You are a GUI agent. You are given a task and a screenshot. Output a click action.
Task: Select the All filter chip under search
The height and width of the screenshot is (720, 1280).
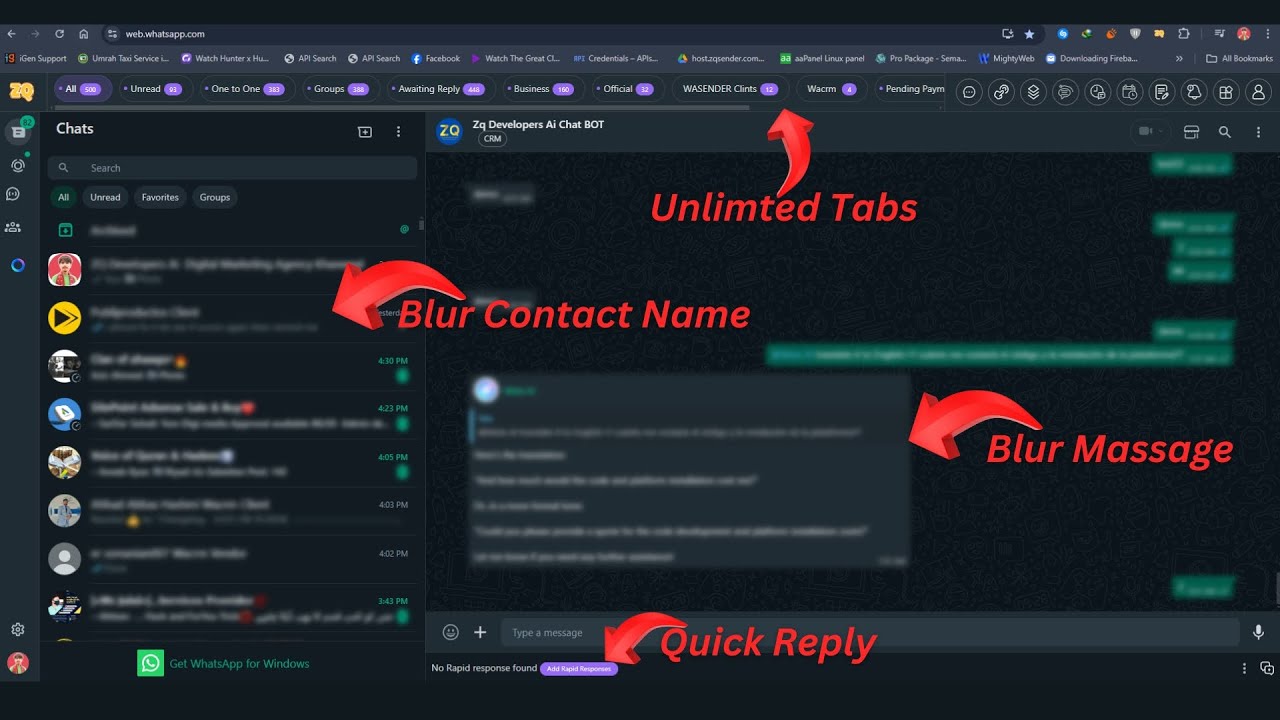coord(63,197)
